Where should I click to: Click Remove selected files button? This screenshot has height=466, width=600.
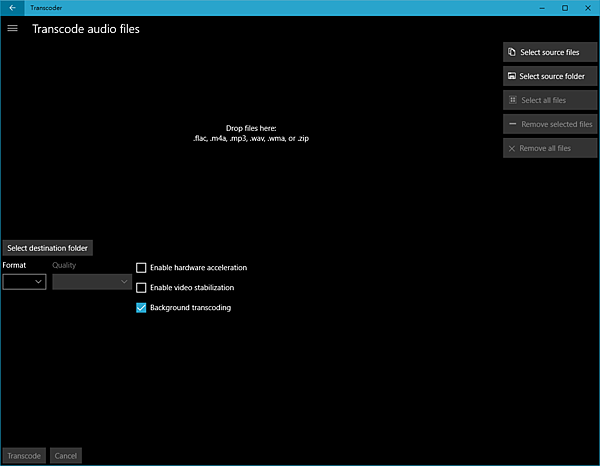pyautogui.click(x=549, y=124)
